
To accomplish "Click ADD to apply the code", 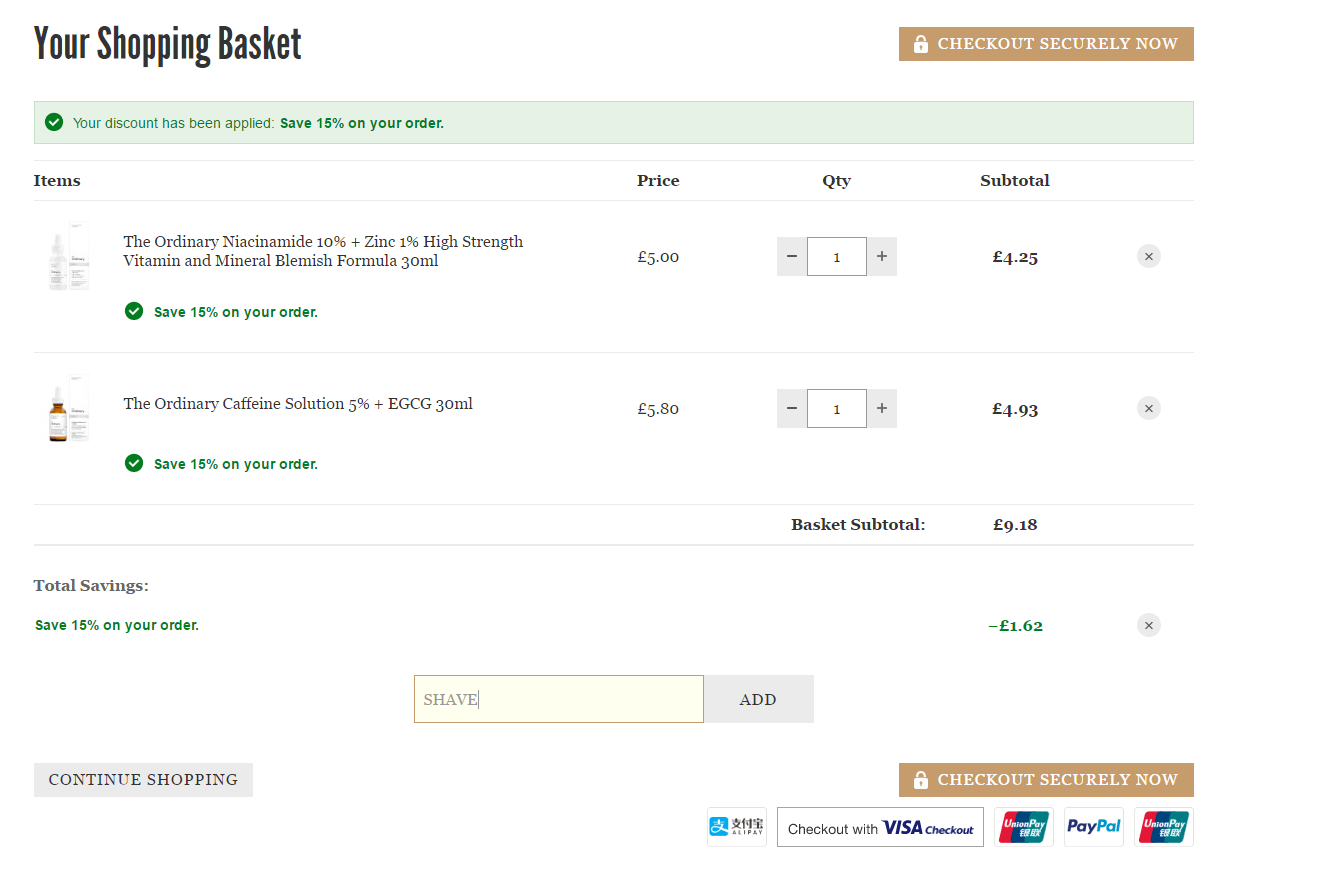I will tap(759, 699).
